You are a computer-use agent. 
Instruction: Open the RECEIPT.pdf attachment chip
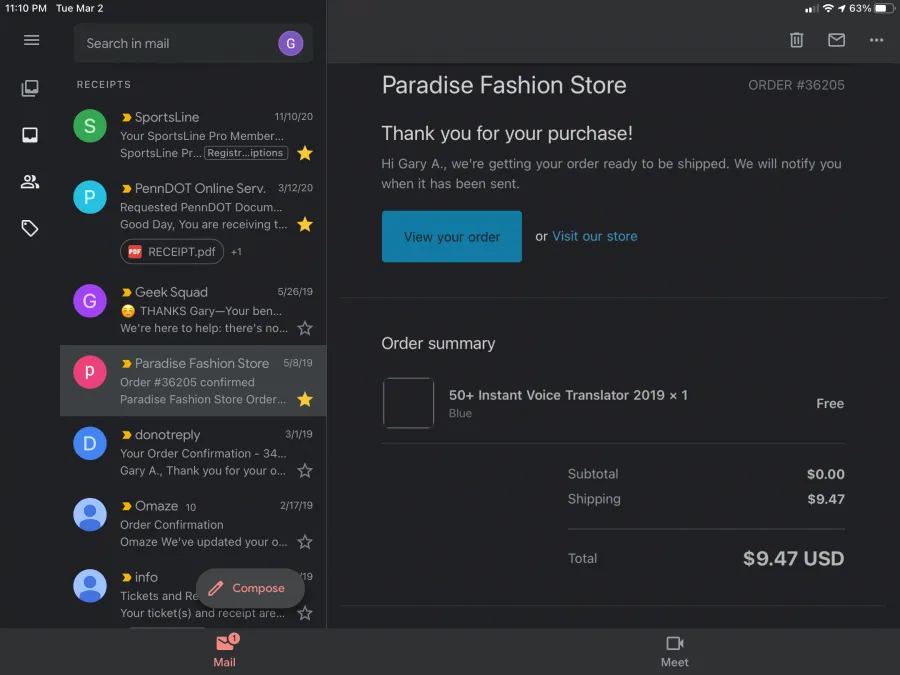tap(172, 251)
